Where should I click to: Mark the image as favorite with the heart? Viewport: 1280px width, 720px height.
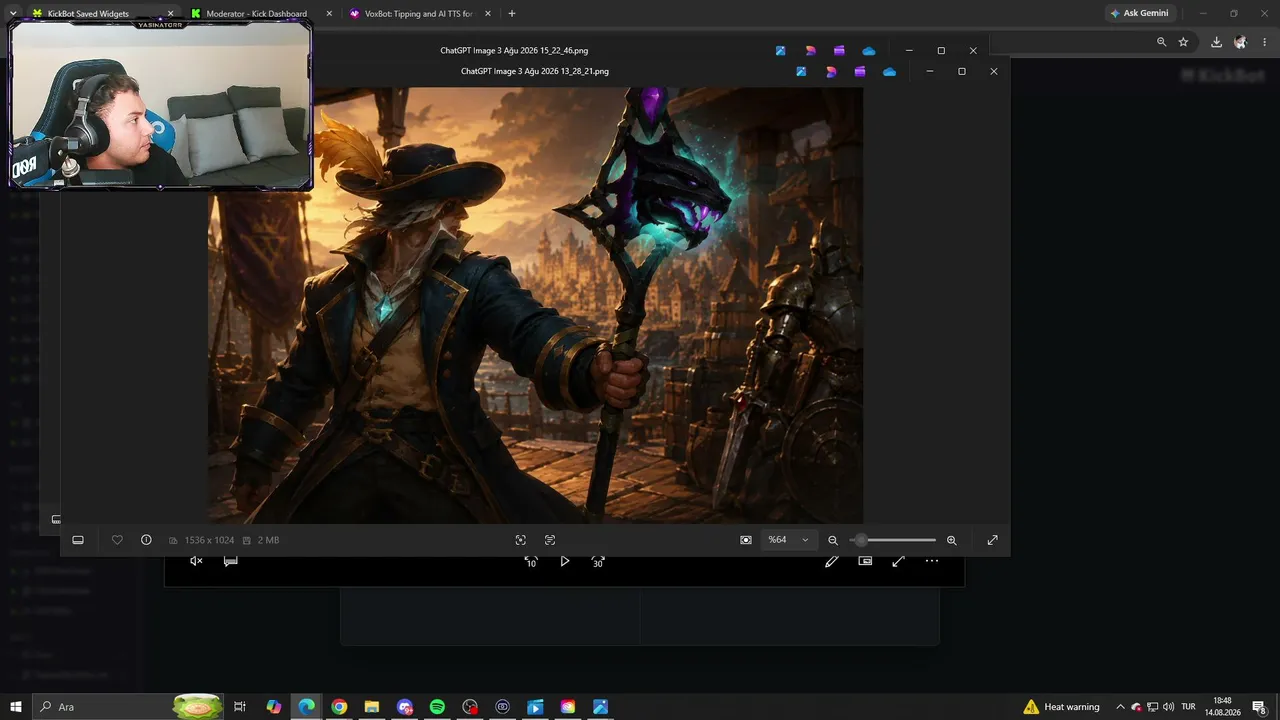pos(117,540)
